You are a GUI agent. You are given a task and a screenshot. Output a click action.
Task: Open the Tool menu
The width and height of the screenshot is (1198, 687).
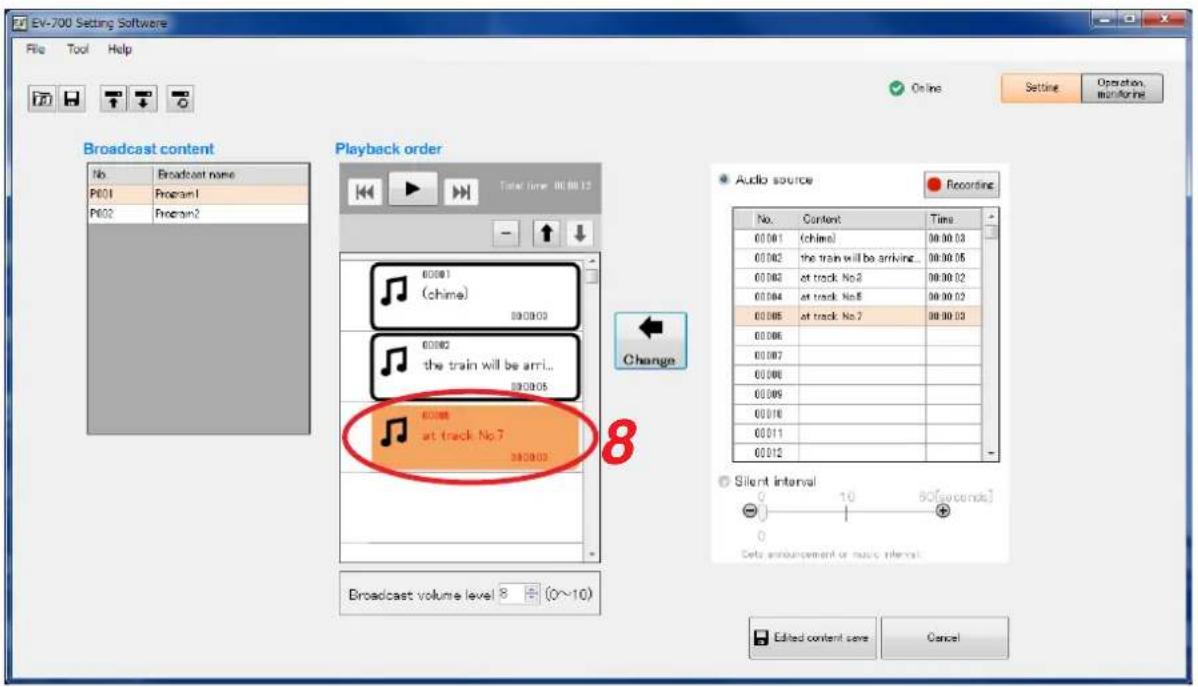[x=77, y=49]
